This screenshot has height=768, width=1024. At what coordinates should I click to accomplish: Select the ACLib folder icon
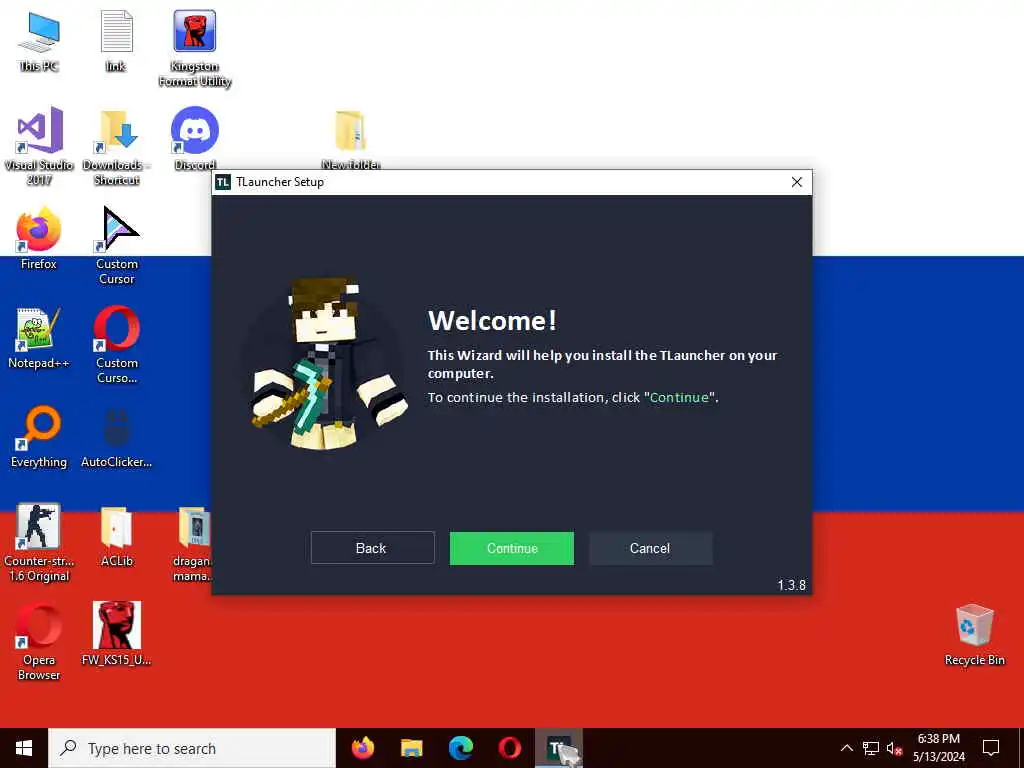click(x=117, y=536)
